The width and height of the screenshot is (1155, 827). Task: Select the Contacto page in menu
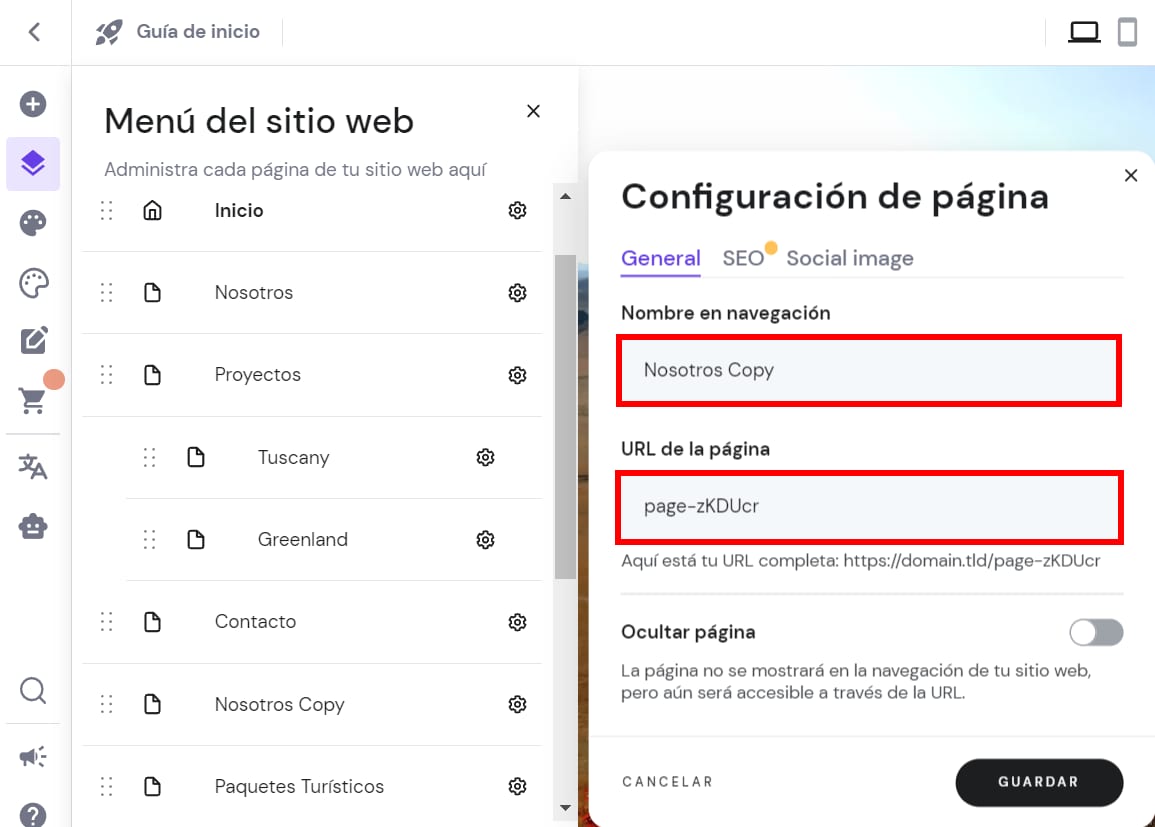[x=255, y=622]
